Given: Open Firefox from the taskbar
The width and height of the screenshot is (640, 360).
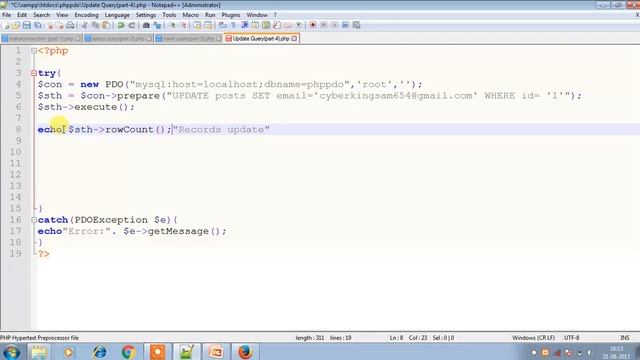Looking at the screenshot, I should click(245, 351).
